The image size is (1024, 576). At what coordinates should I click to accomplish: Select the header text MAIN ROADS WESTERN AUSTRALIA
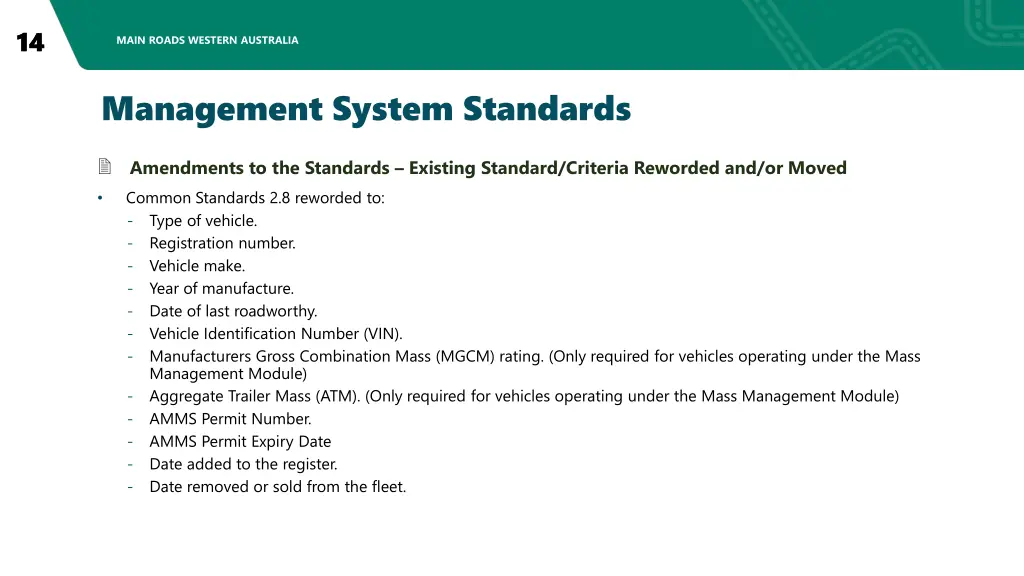coord(207,40)
